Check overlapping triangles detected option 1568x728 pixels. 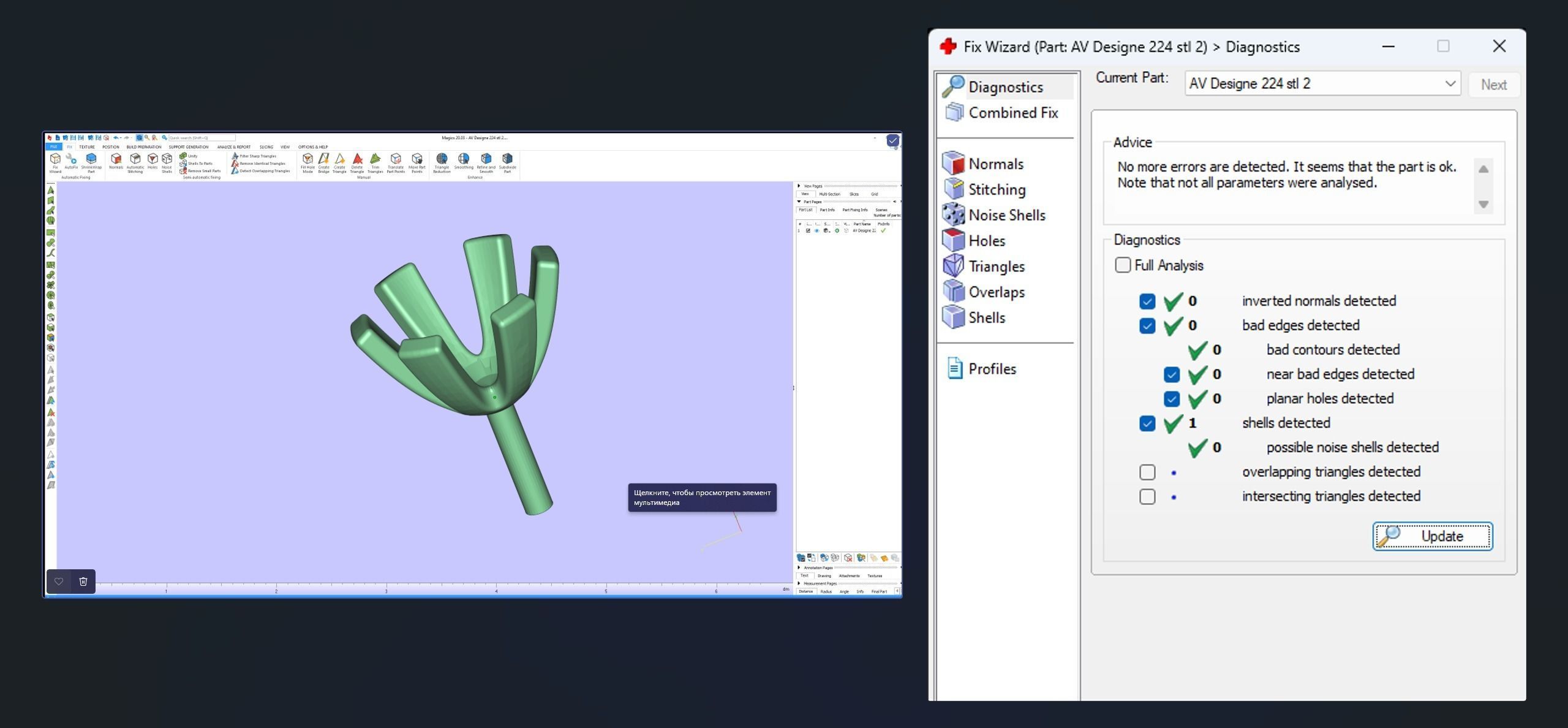pos(1147,472)
